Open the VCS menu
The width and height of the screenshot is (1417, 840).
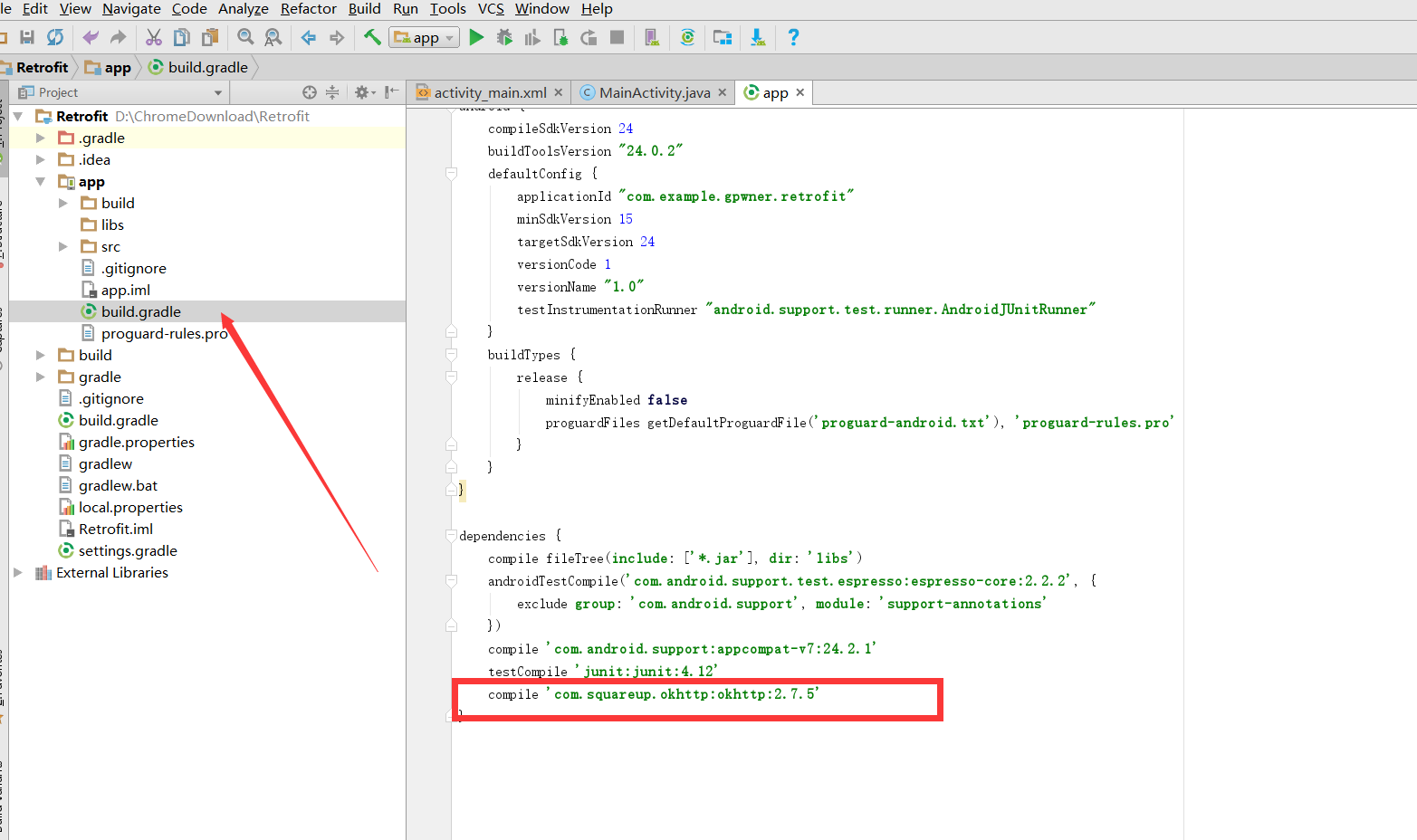point(491,9)
